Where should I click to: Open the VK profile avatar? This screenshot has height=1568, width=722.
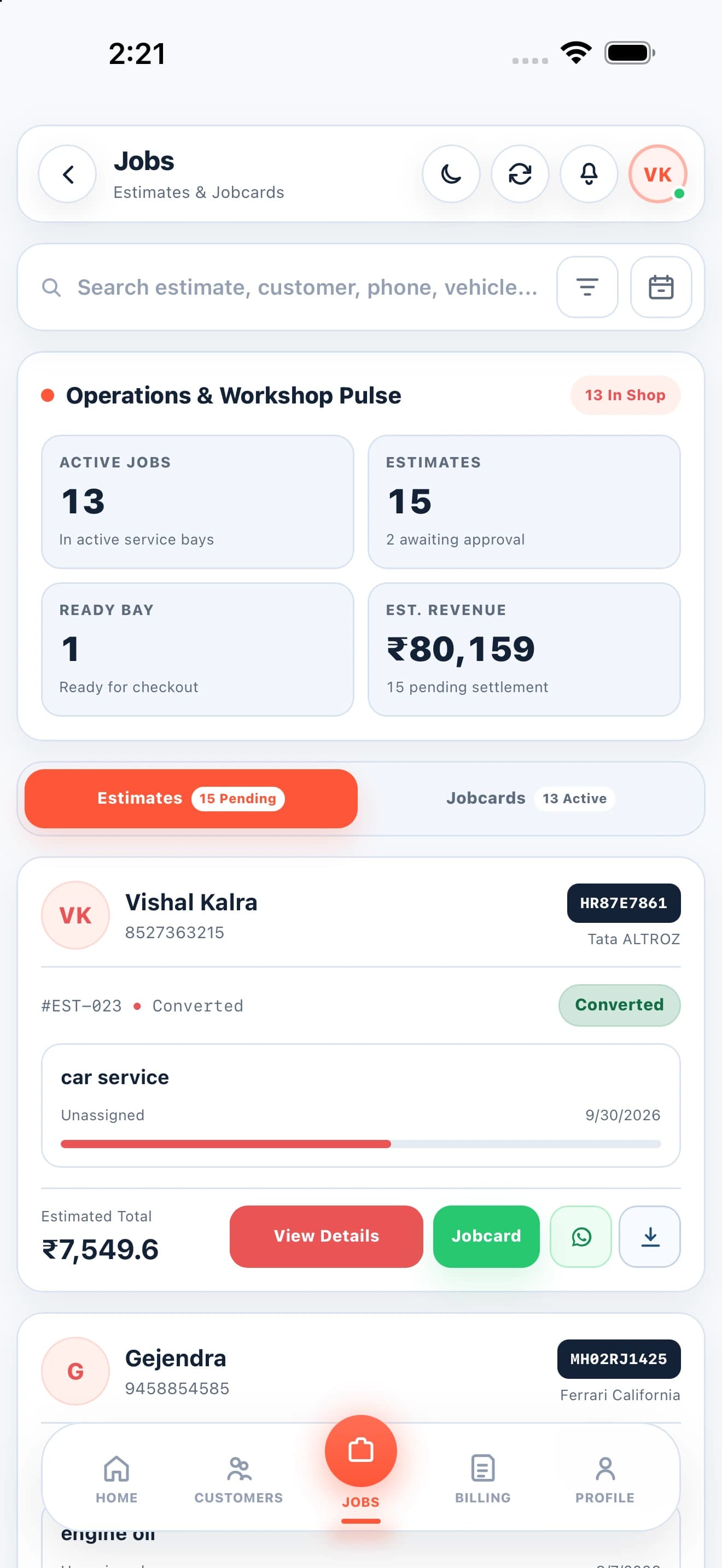(657, 174)
